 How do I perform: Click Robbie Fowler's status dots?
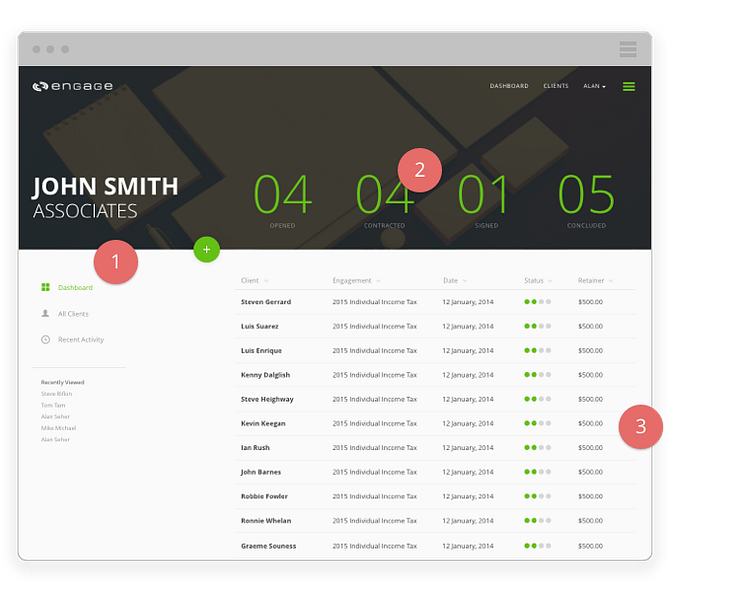pyautogui.click(x=538, y=496)
